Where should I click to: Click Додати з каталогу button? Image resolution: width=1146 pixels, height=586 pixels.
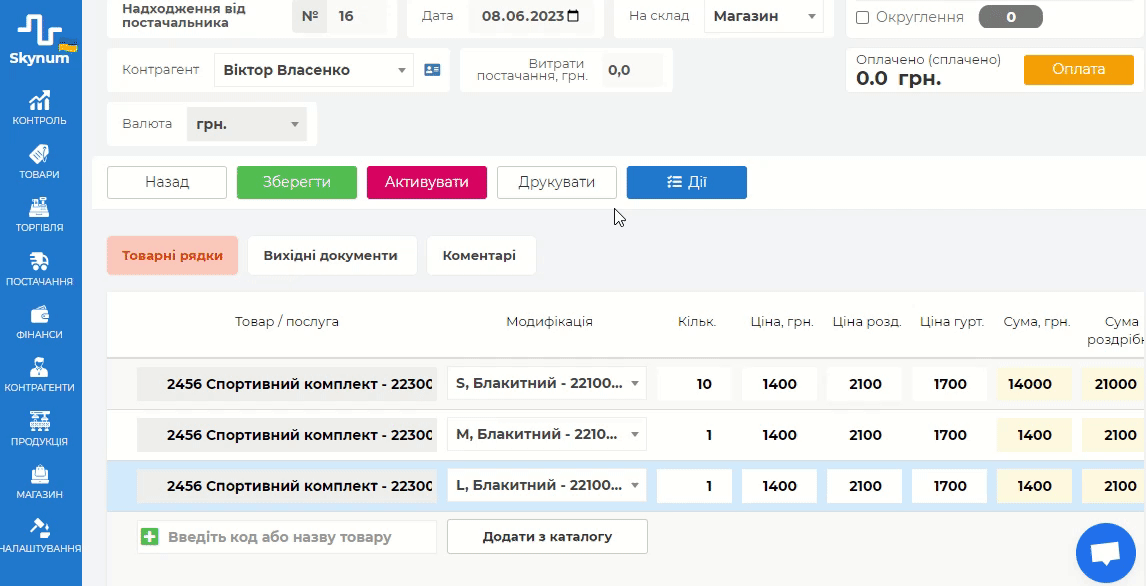547,537
